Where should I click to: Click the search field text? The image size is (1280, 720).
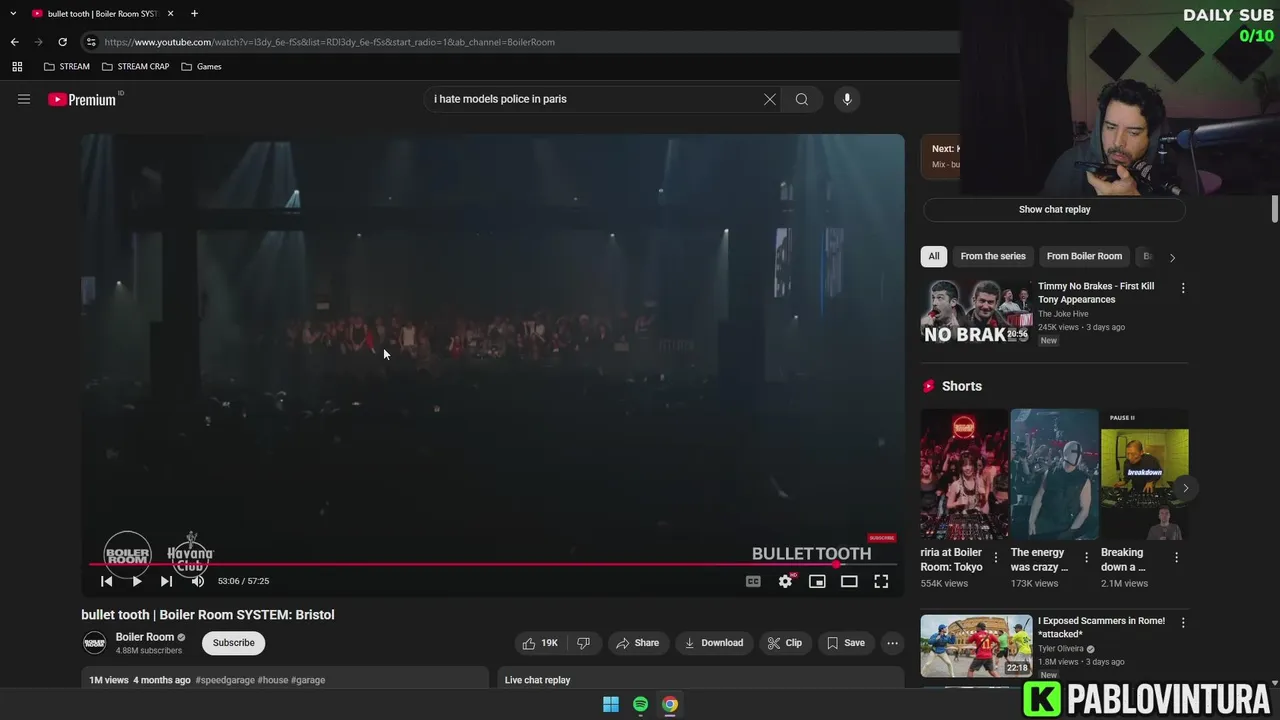coord(500,99)
